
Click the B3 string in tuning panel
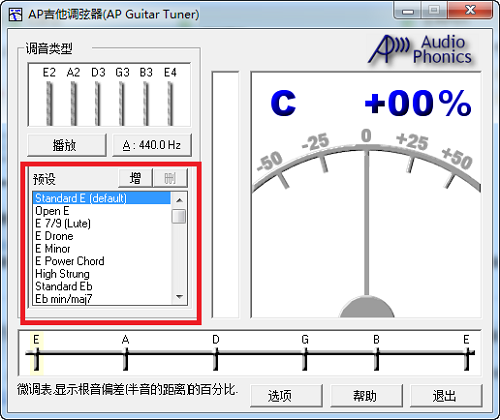click(146, 103)
